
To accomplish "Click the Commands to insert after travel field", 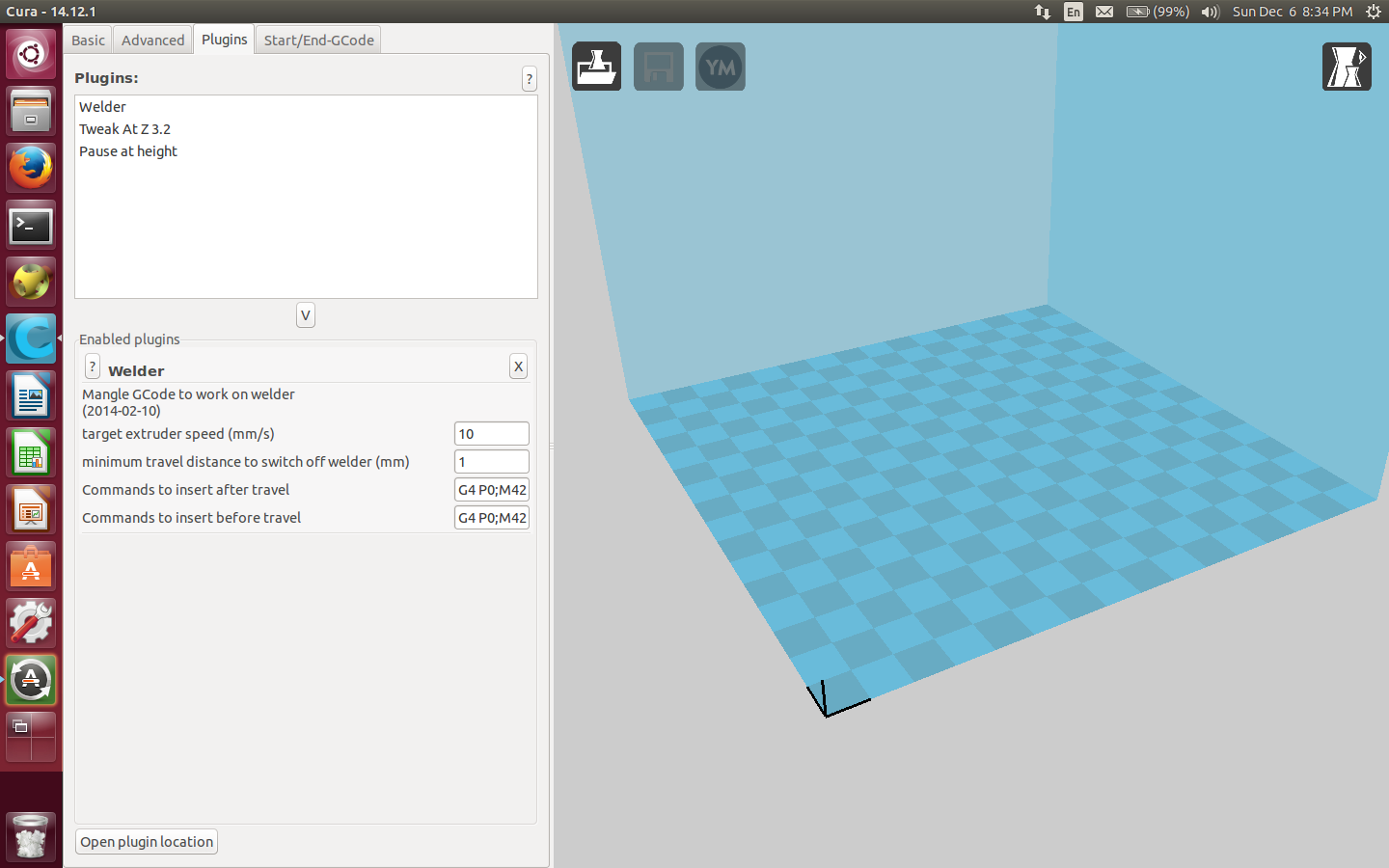I will pyautogui.click(x=491, y=490).
